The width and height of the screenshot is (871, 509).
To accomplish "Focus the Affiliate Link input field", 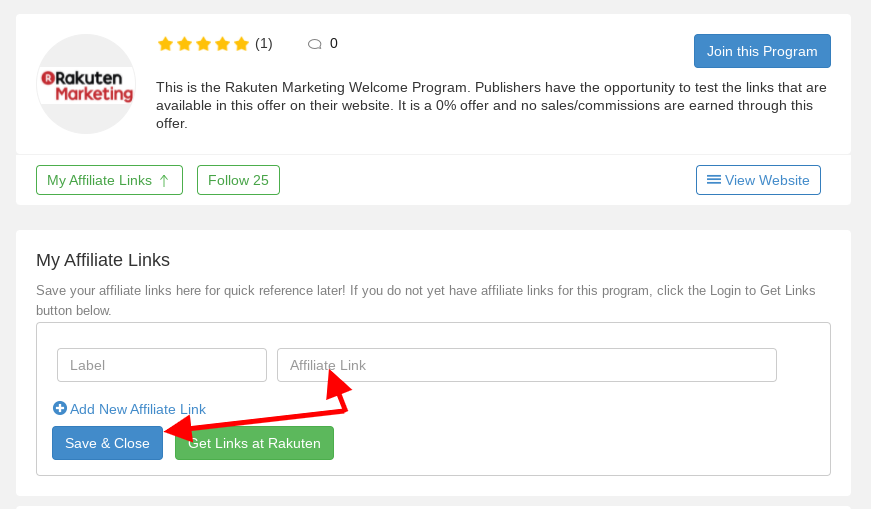I will pos(527,365).
